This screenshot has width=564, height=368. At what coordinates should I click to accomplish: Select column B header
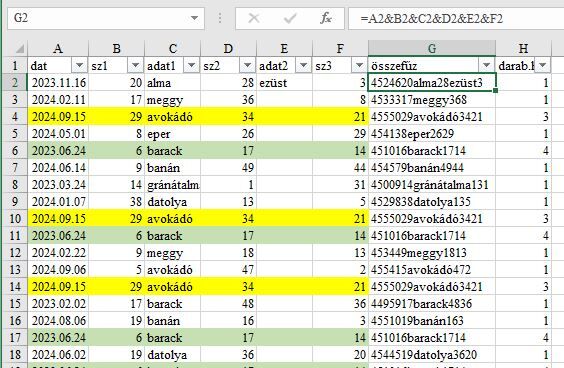click(117, 48)
